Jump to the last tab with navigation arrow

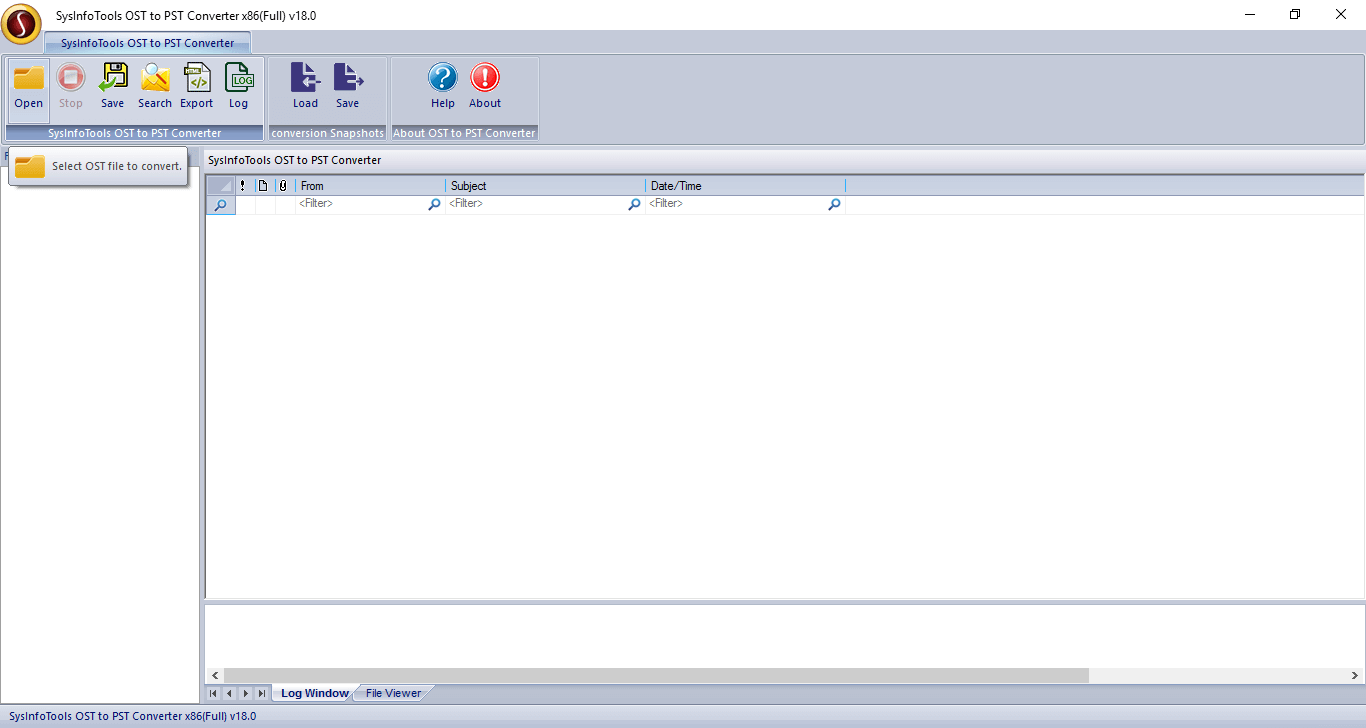(x=261, y=693)
